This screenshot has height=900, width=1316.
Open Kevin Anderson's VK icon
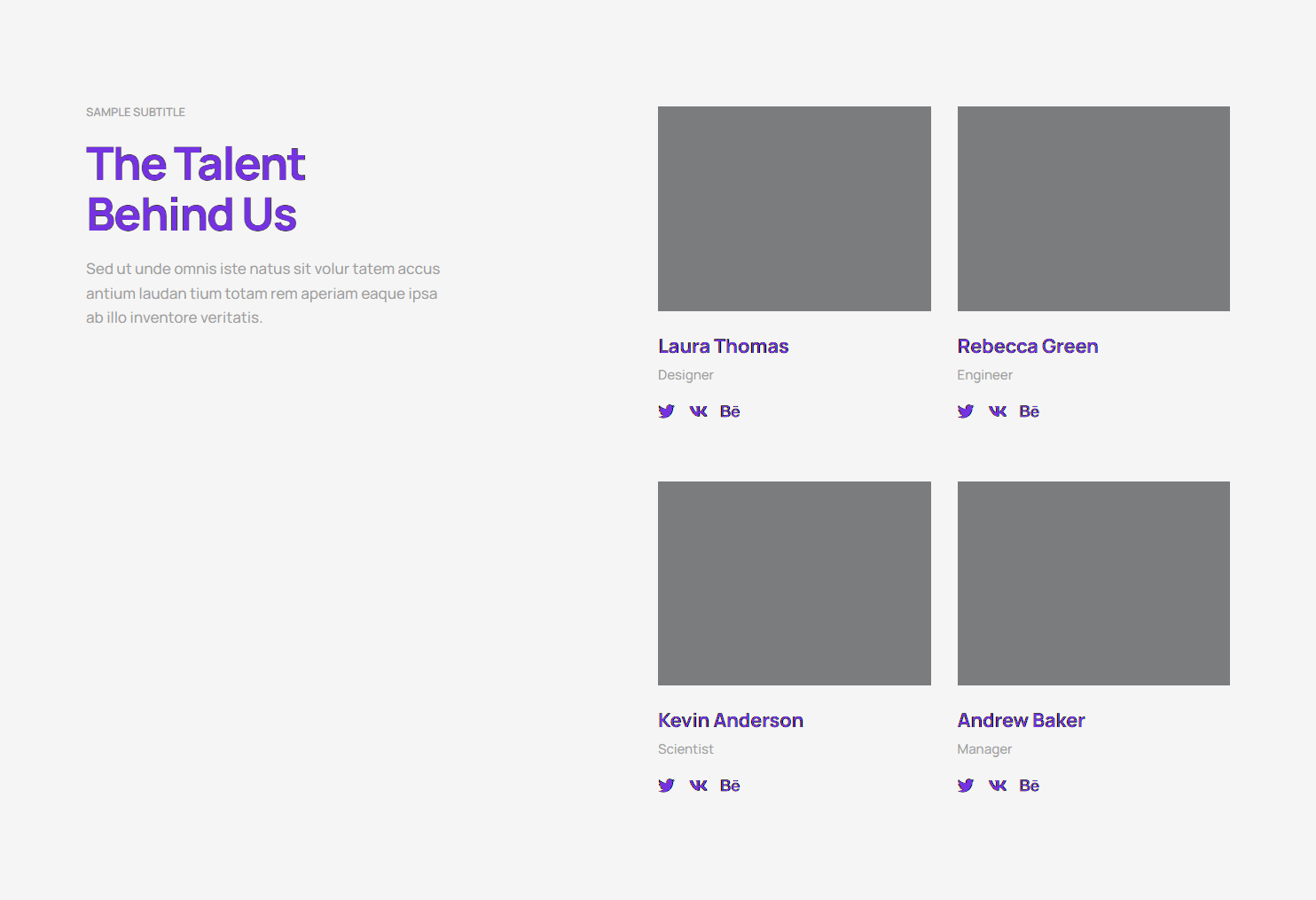[x=698, y=786]
